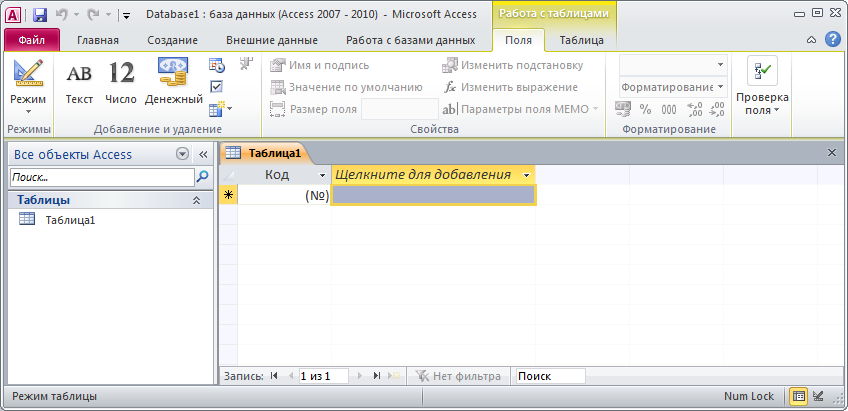
Task: Open Customize Quick Access Toolbar dropdown
Action: point(126,16)
